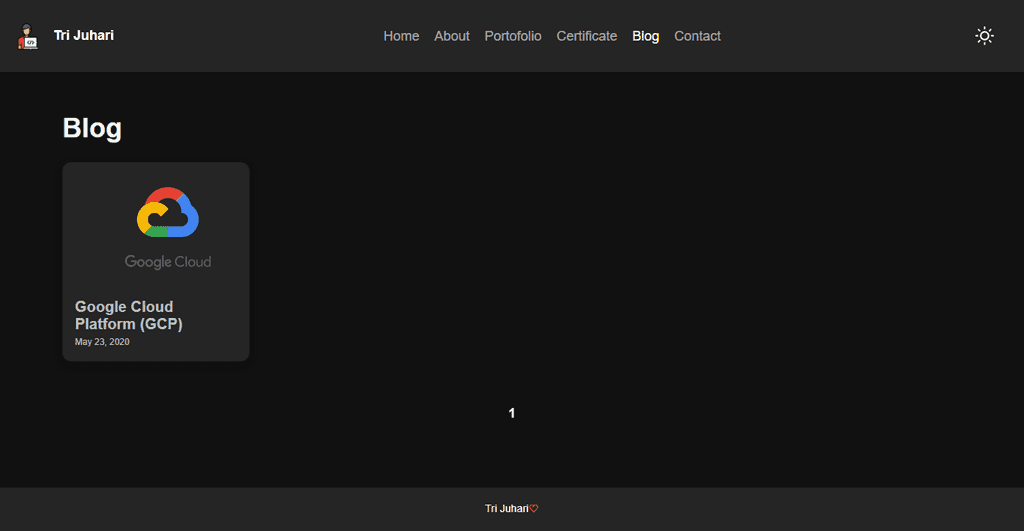Select page 1 in pagination
Screen dimensions: 1024x531
point(511,413)
